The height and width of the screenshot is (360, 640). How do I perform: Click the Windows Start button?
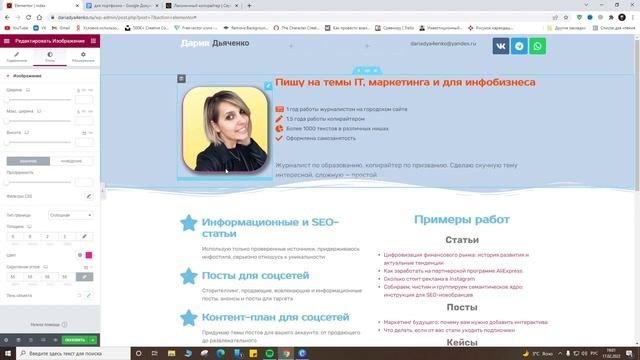point(7,353)
